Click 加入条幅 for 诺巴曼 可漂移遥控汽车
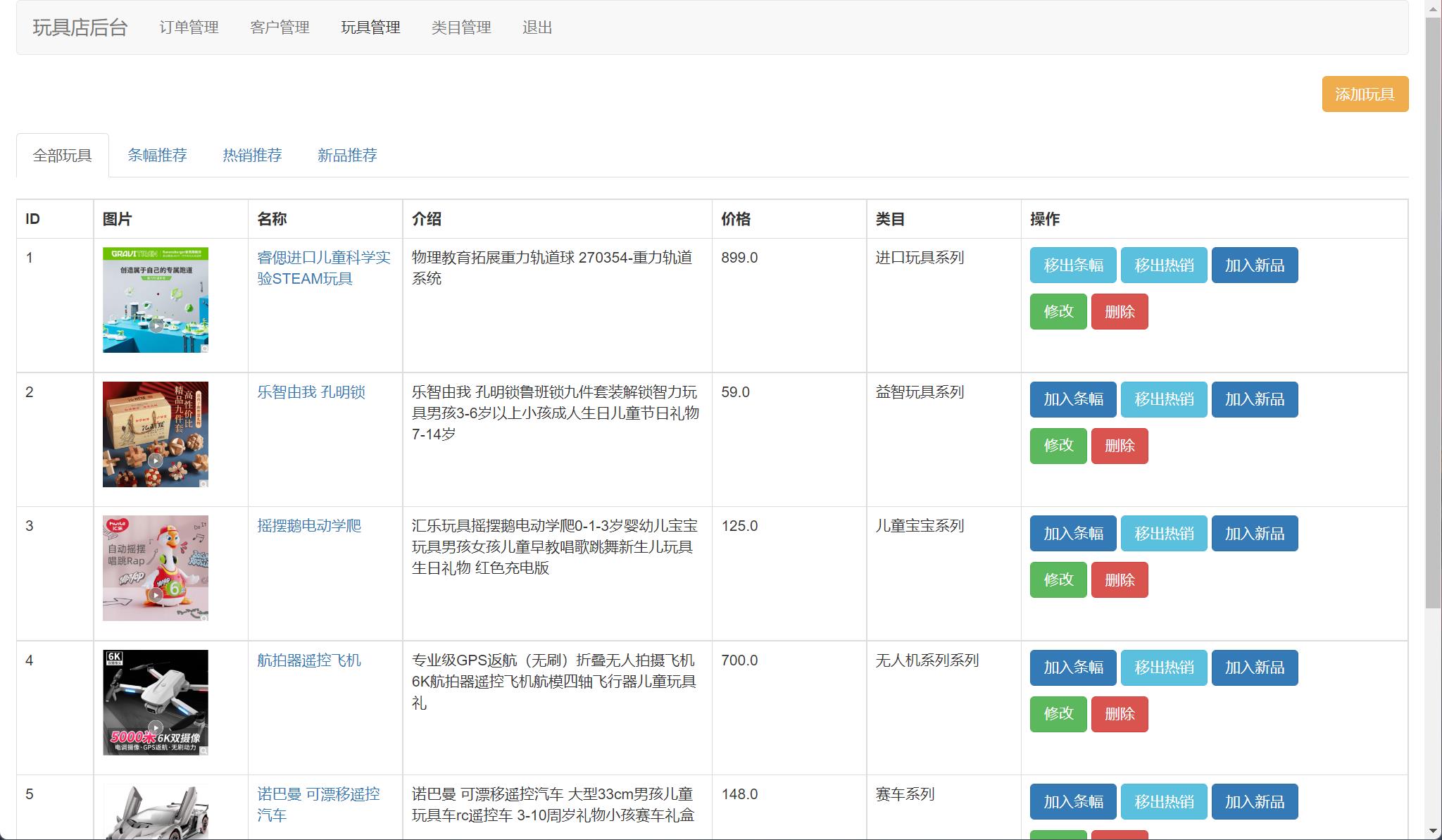The image size is (1442, 840). click(1072, 801)
